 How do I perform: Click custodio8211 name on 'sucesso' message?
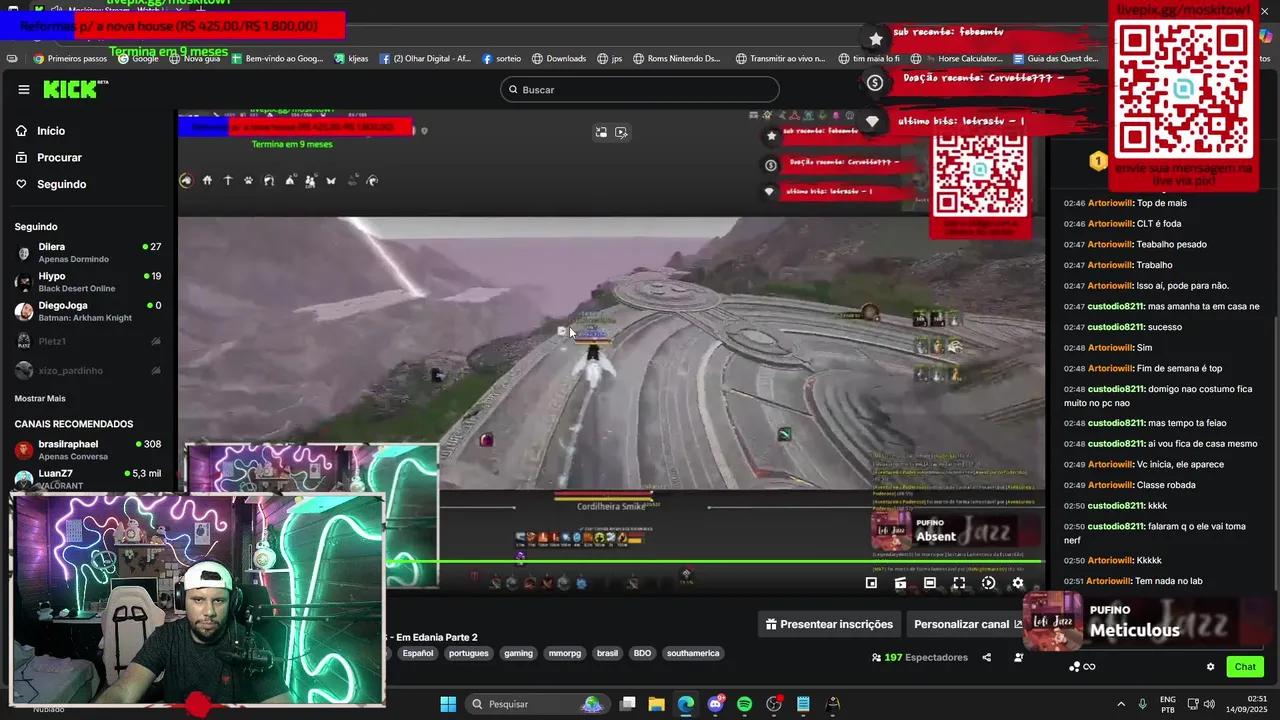point(1115,327)
